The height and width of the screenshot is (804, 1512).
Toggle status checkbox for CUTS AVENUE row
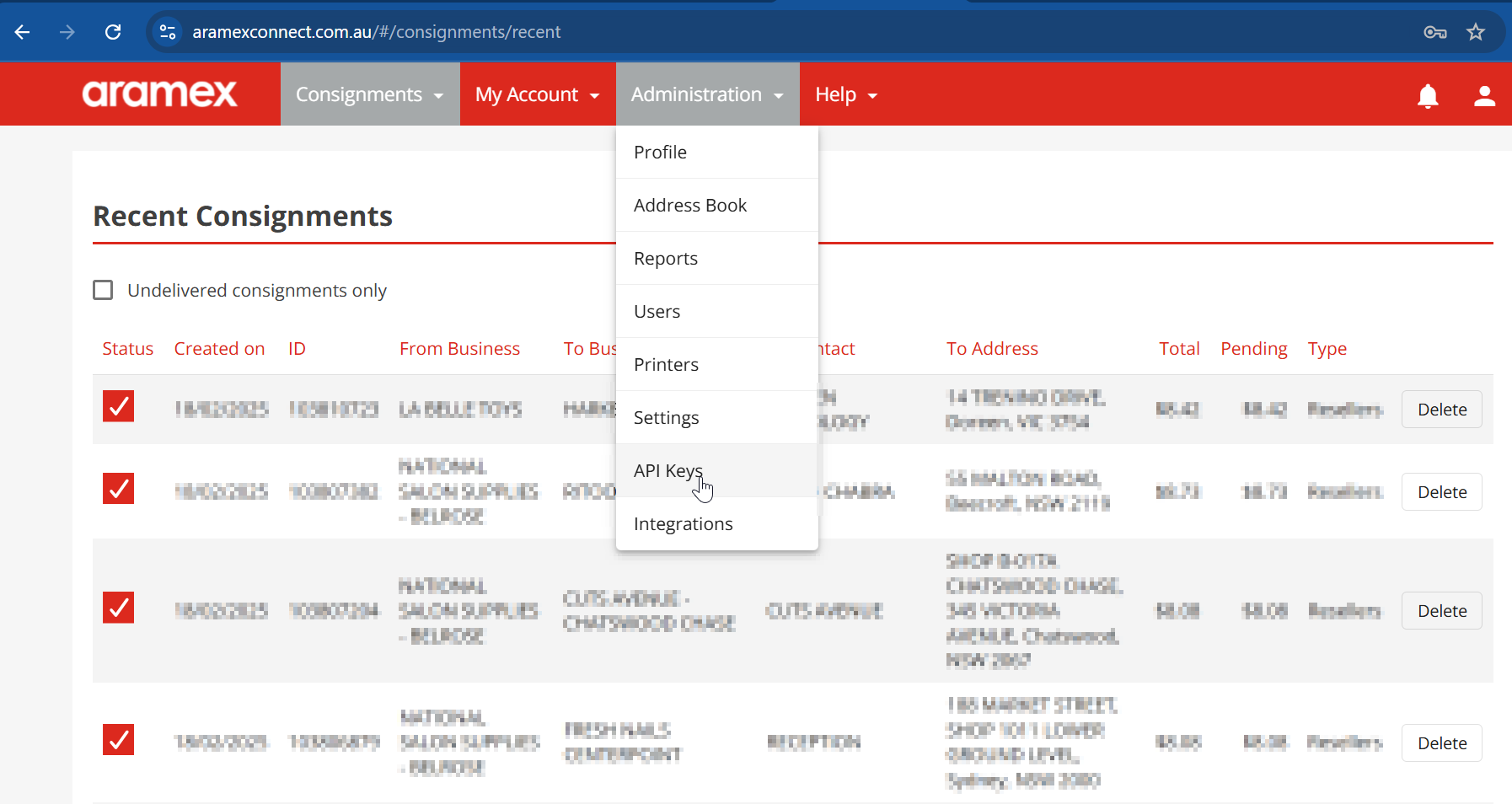[x=119, y=608]
